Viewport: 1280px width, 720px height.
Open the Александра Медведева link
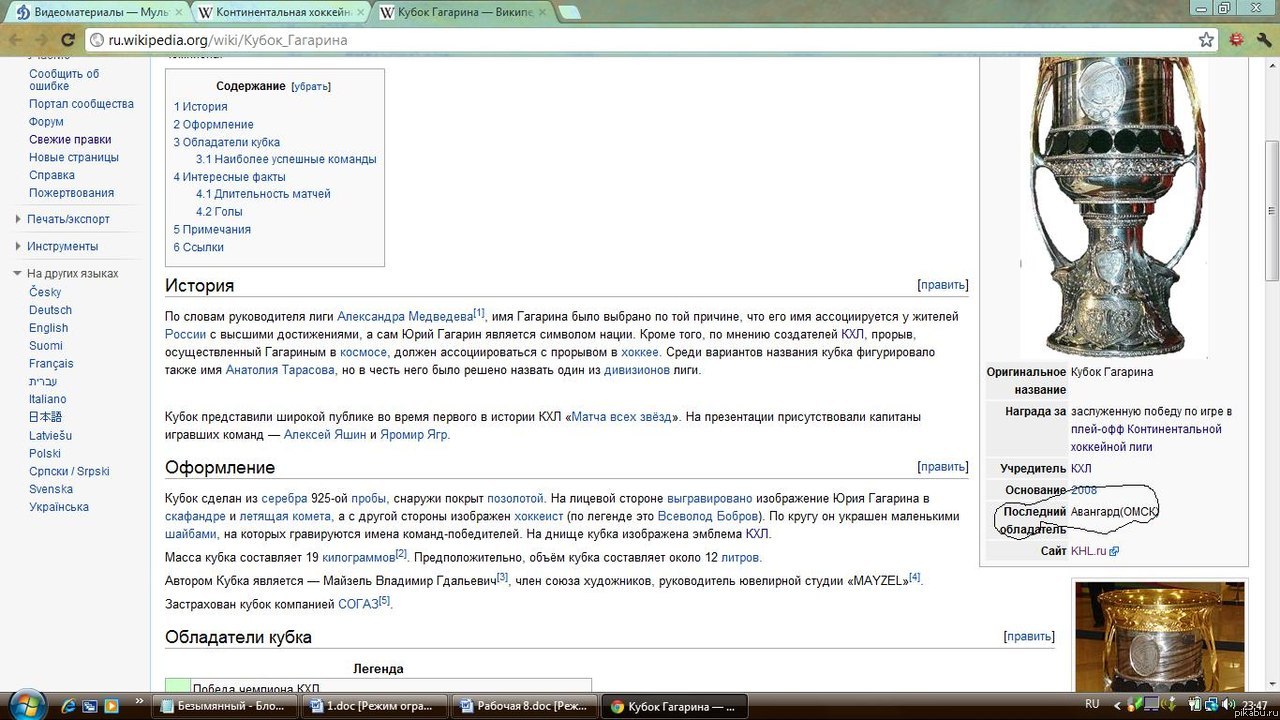point(405,316)
